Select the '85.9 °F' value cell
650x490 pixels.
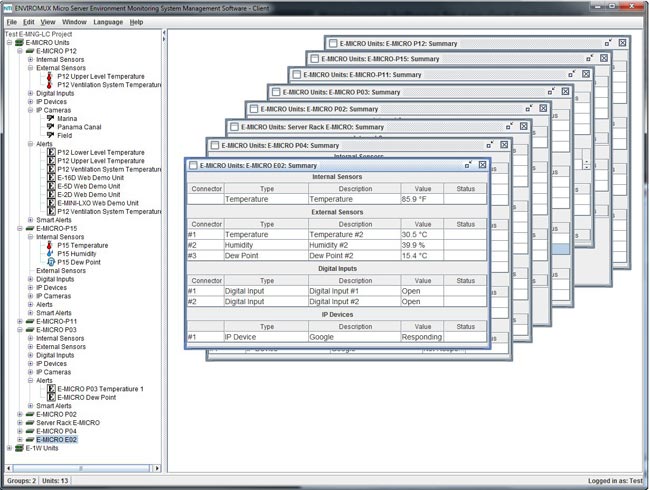point(422,199)
